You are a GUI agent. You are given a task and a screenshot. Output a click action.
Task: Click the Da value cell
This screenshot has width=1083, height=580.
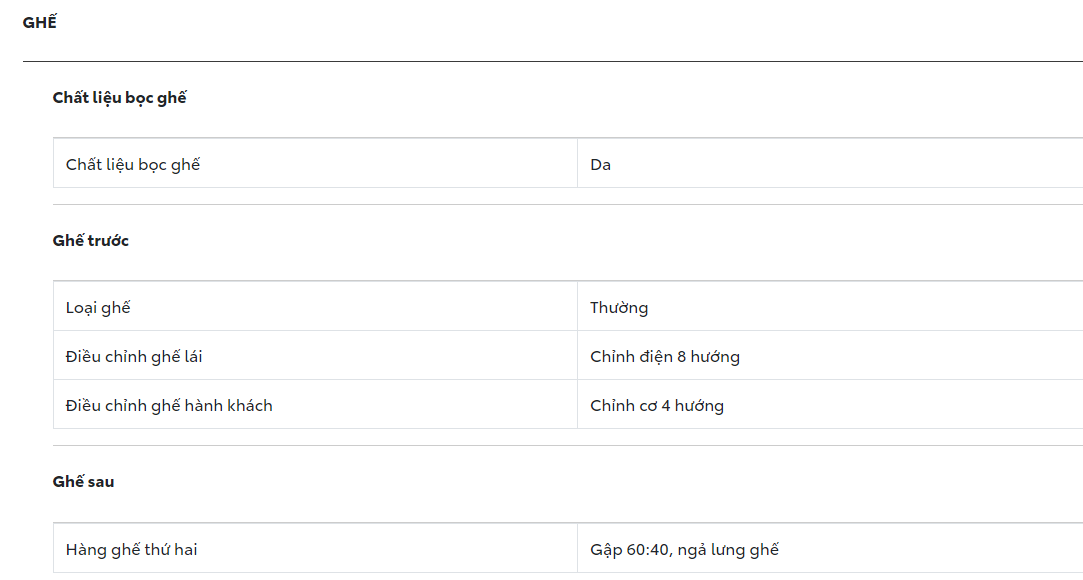click(601, 164)
